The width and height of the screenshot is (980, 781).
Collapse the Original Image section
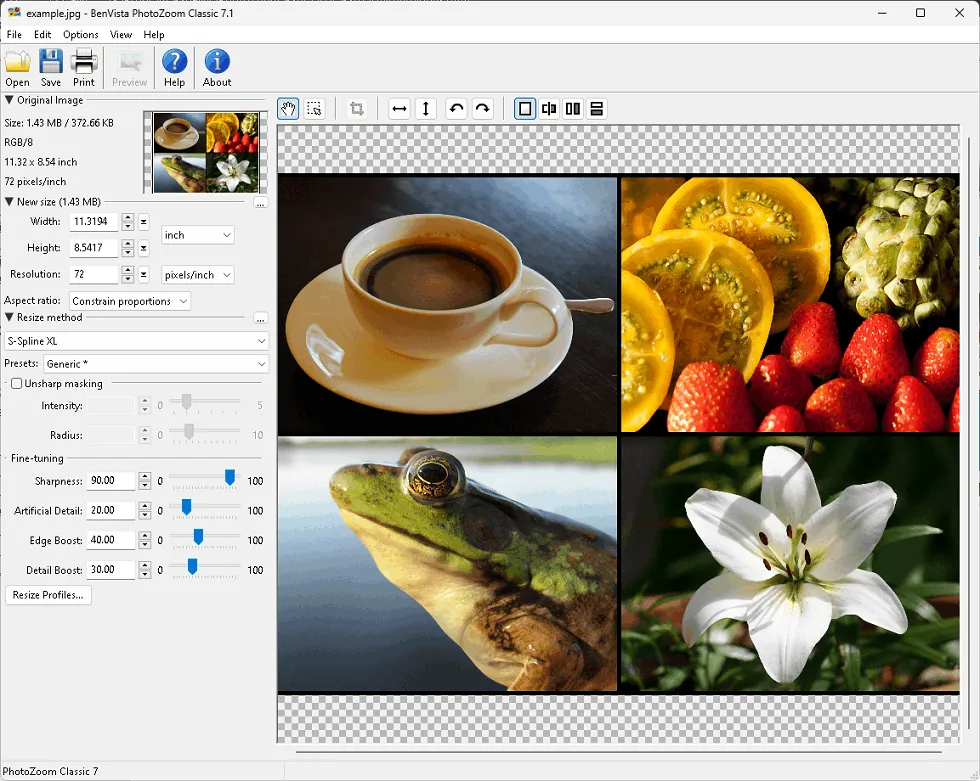[9, 100]
